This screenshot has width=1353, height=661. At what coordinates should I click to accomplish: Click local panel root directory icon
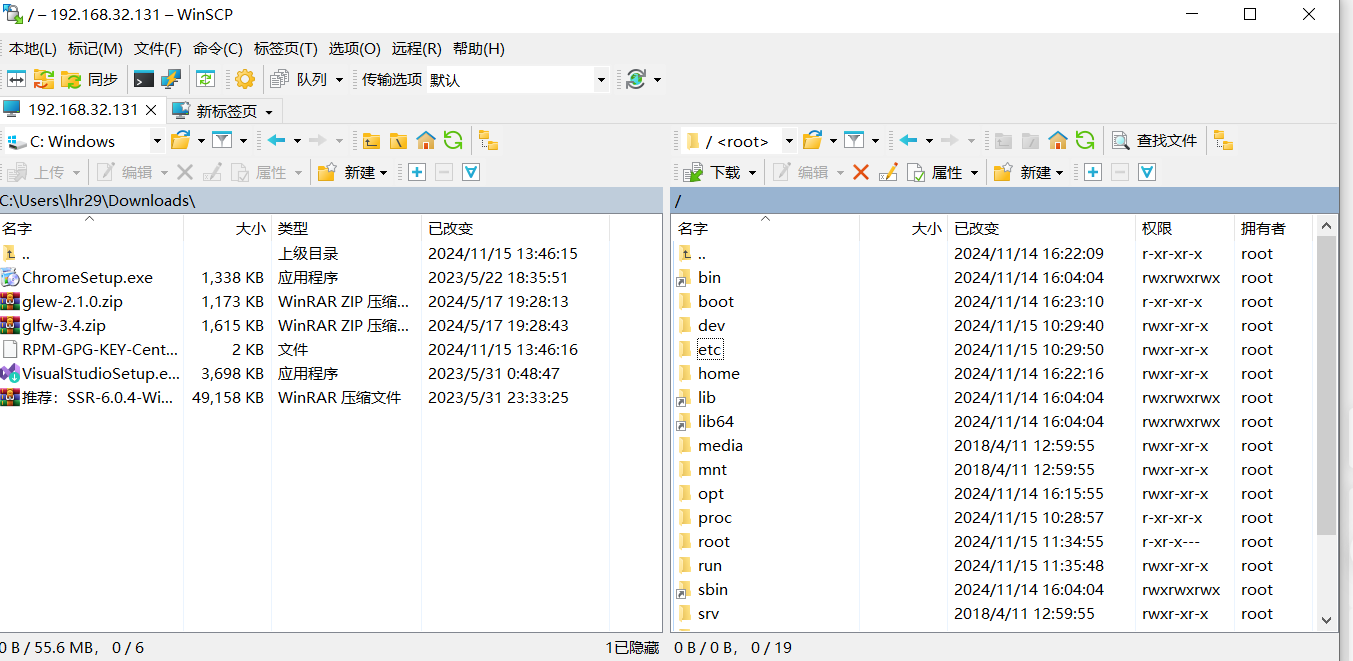(x=398, y=141)
